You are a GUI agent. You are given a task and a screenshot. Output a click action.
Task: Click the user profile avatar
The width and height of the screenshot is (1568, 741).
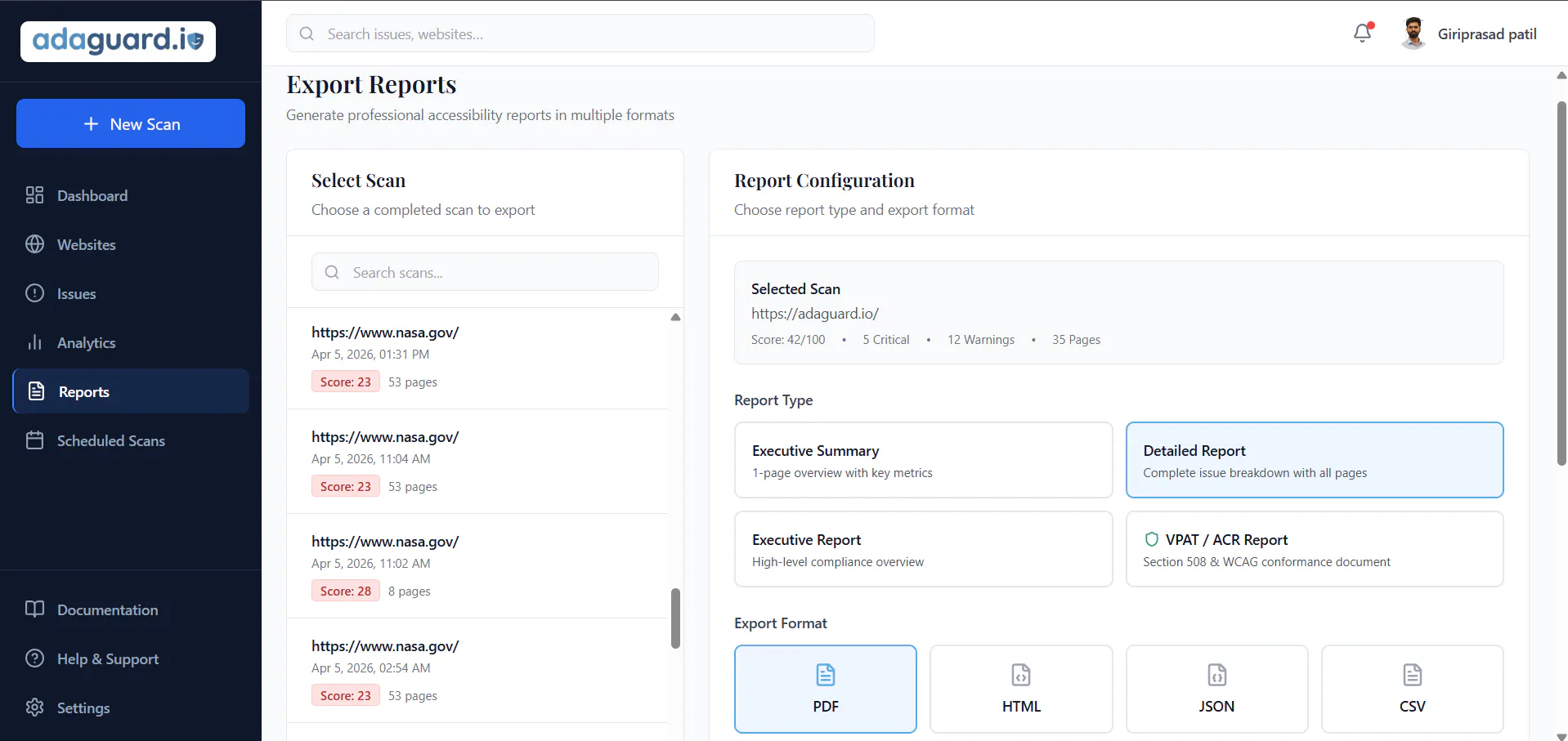(x=1413, y=33)
